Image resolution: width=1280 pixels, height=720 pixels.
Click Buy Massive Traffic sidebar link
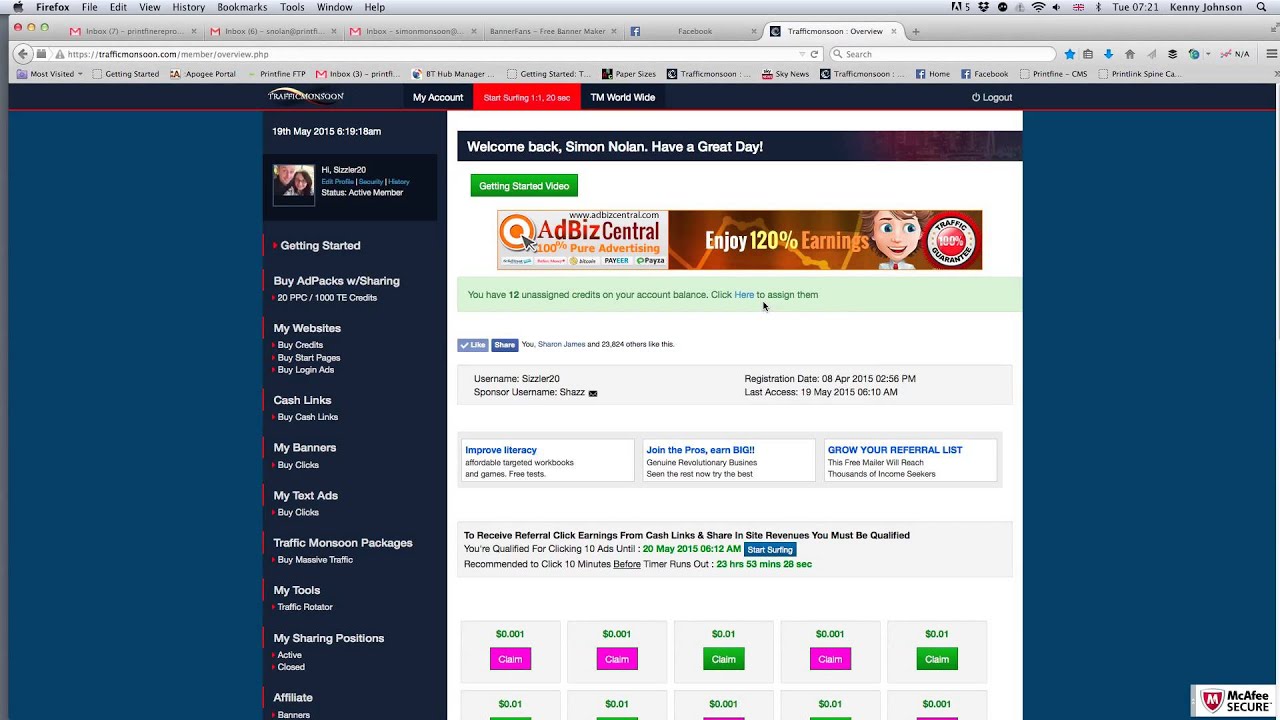(315, 560)
